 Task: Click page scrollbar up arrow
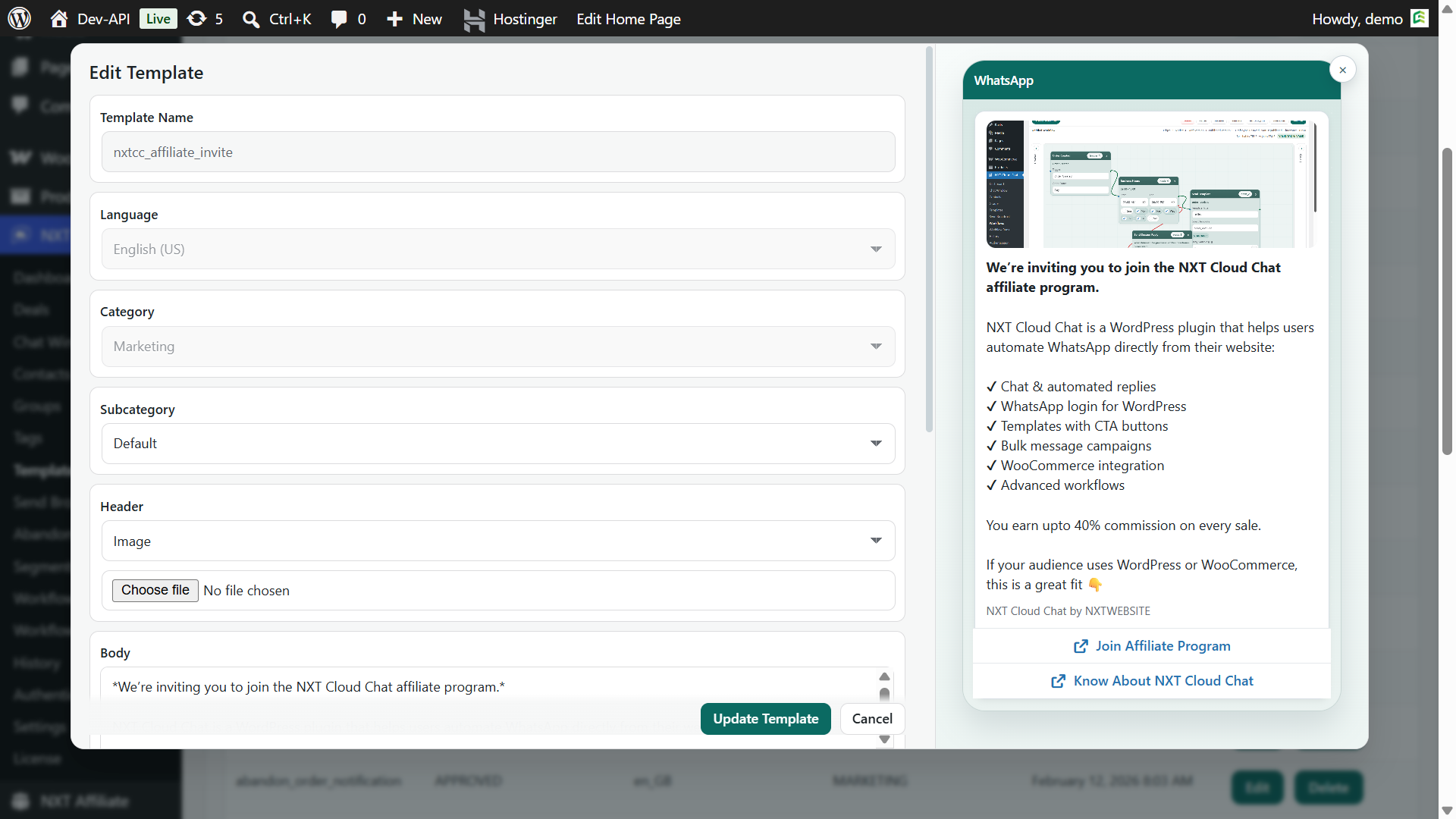coord(1447,11)
